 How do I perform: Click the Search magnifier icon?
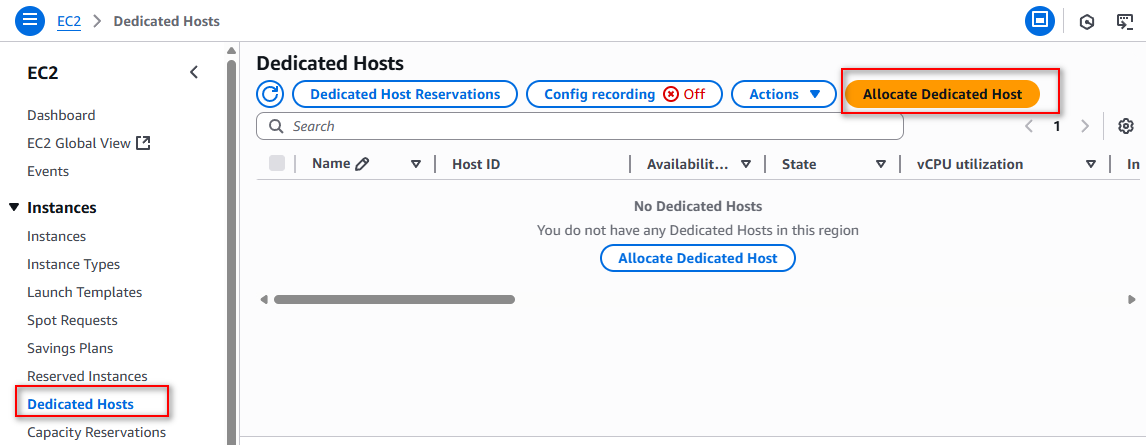276,126
